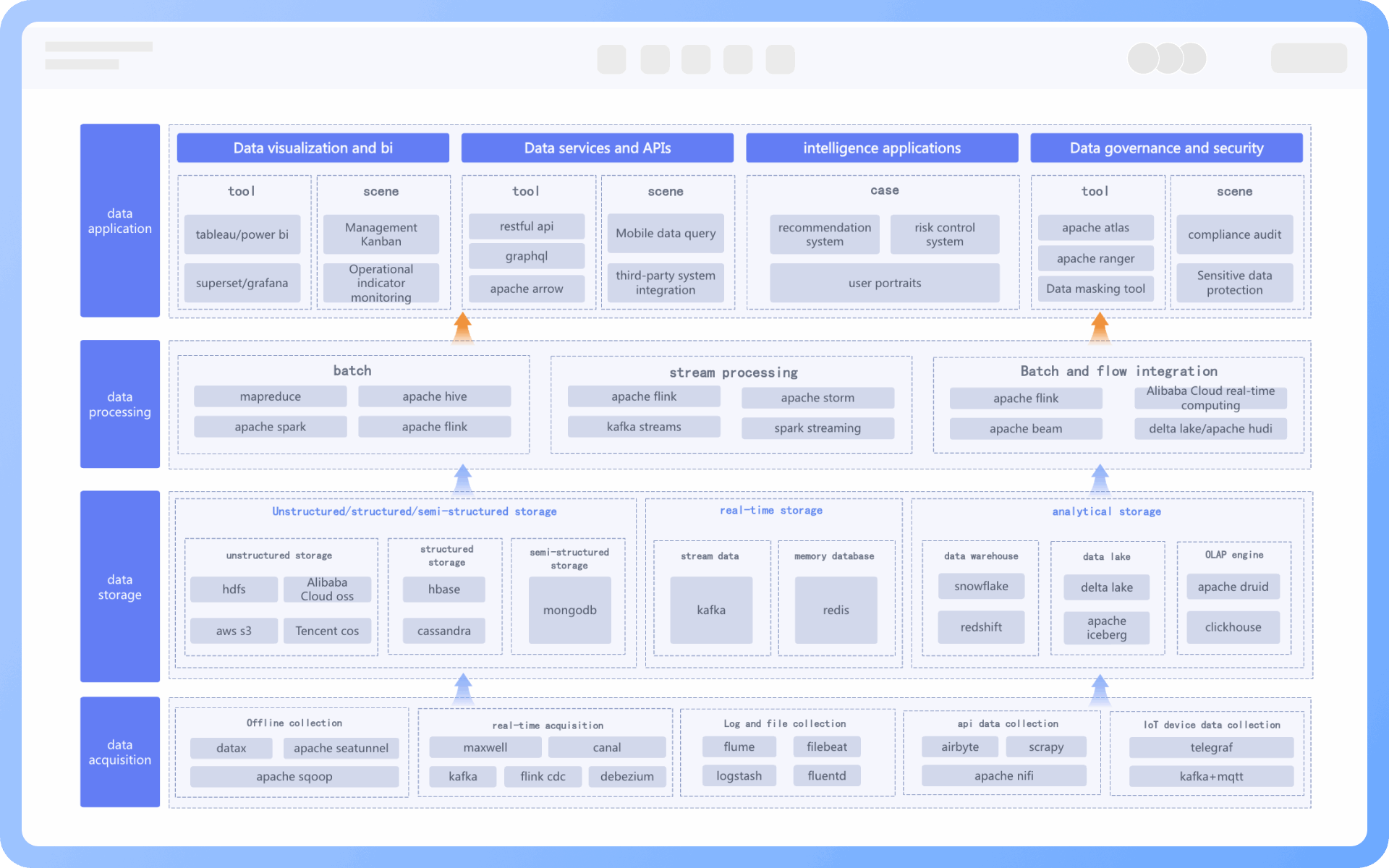Viewport: 1389px width, 868px height.
Task: Click the apache beam box
Action: 1026,429
